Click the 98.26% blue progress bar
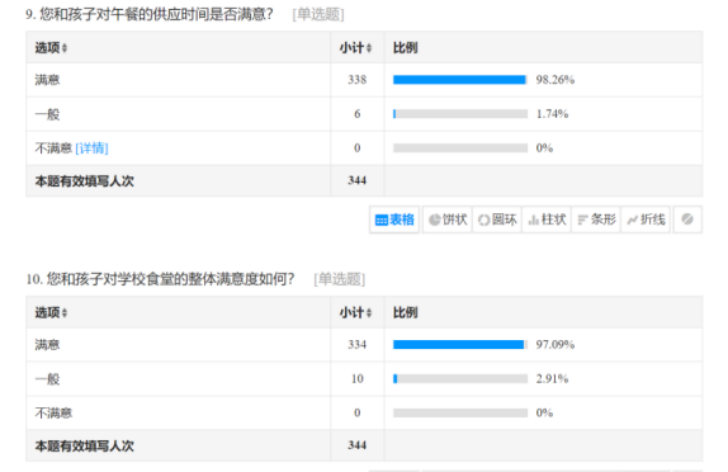Image resolution: width=728 pixels, height=472 pixels. click(x=459, y=80)
